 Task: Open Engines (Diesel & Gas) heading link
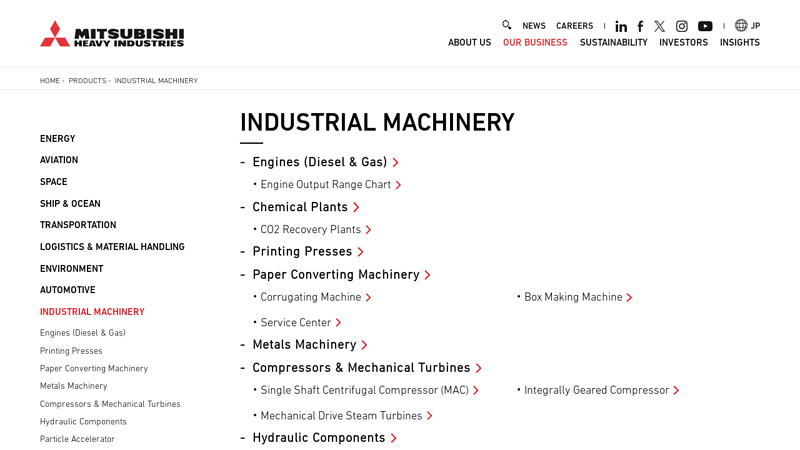(x=326, y=162)
